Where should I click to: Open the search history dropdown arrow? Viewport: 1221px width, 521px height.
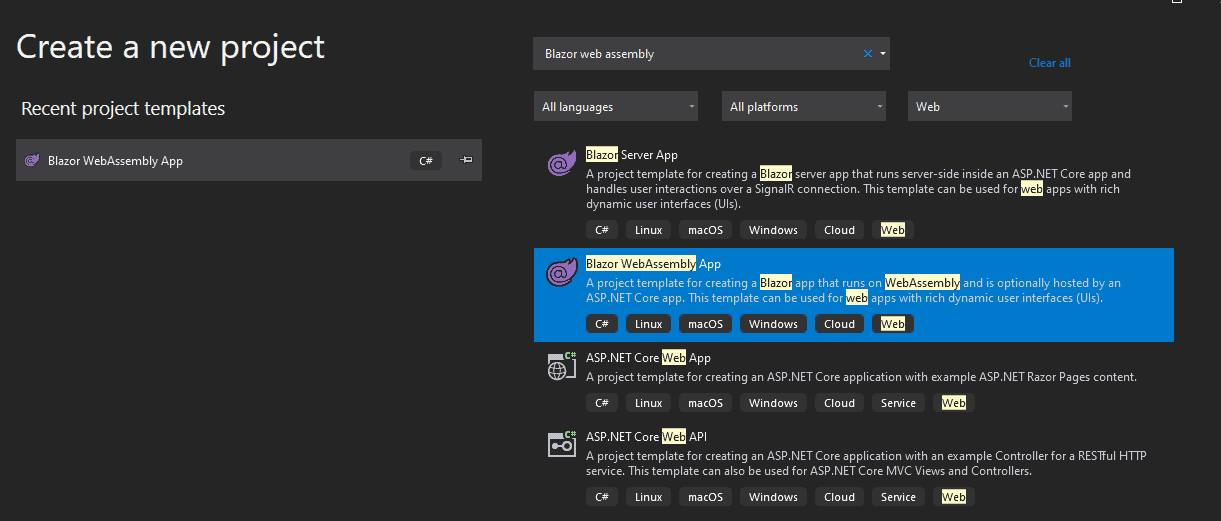coord(883,54)
